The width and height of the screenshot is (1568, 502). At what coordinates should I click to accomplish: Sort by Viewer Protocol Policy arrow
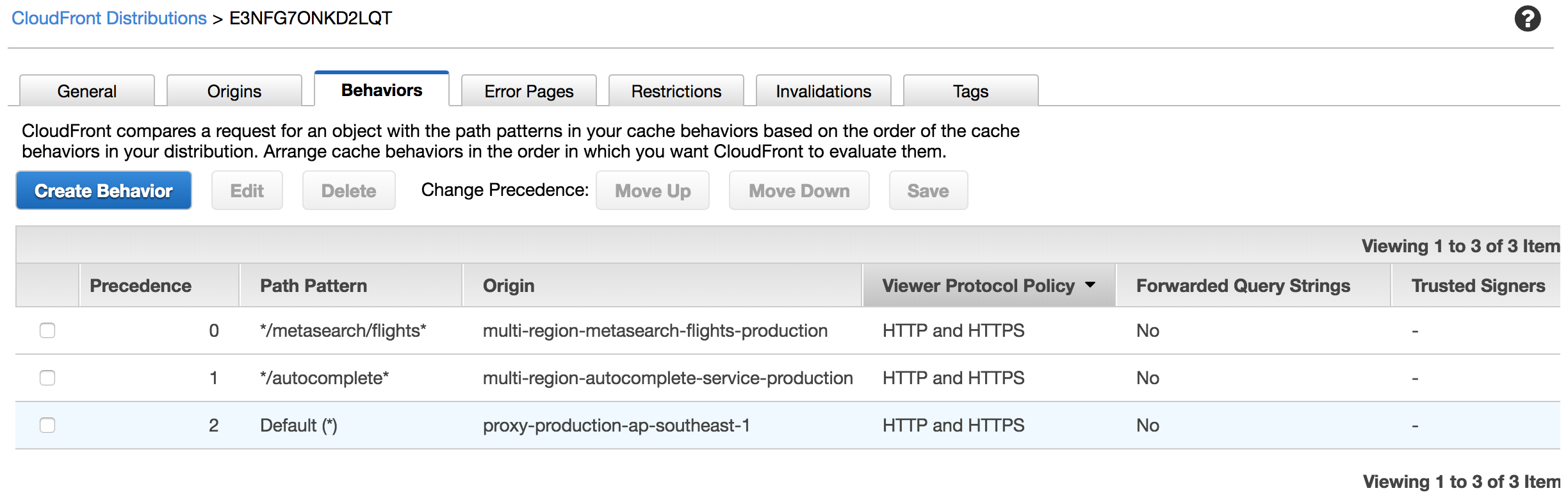1090,285
